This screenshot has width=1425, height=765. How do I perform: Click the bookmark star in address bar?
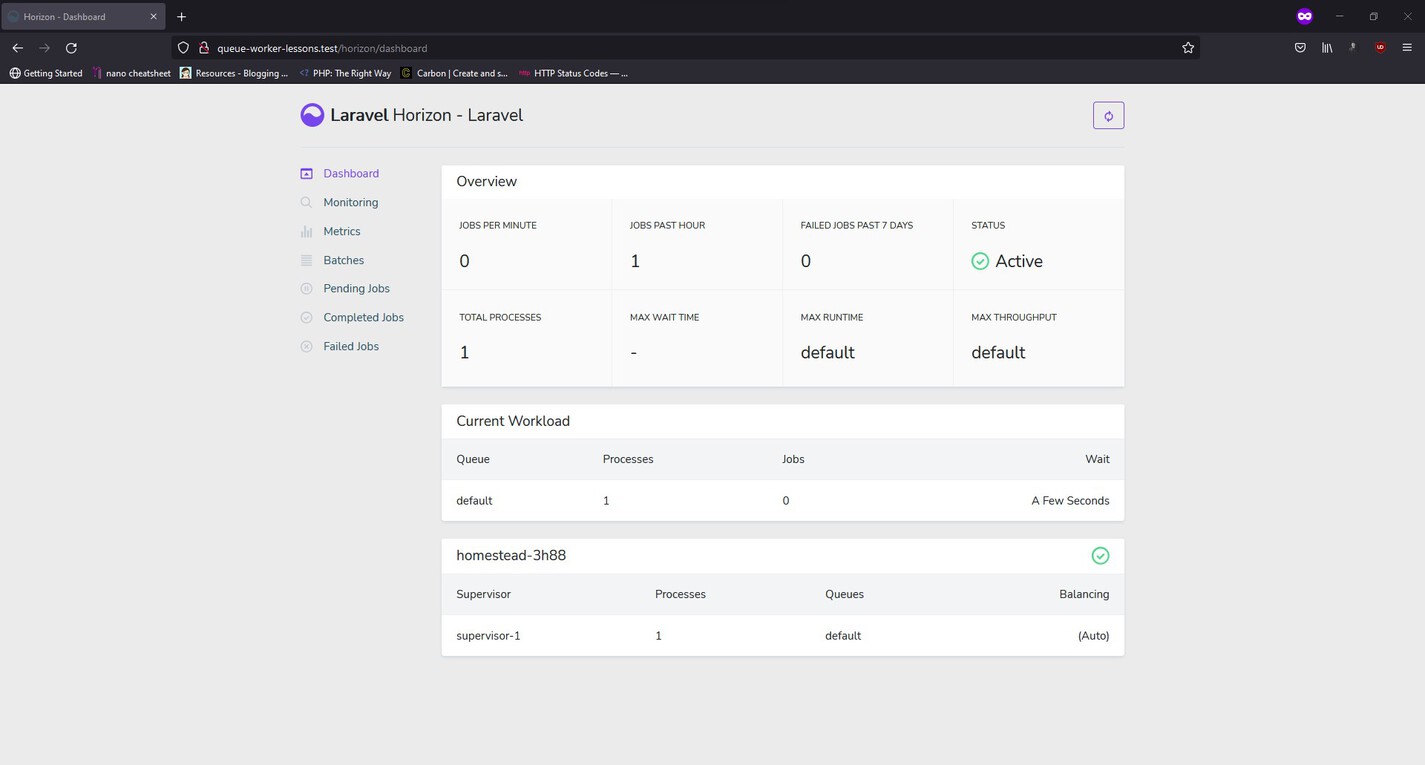tap(1187, 47)
